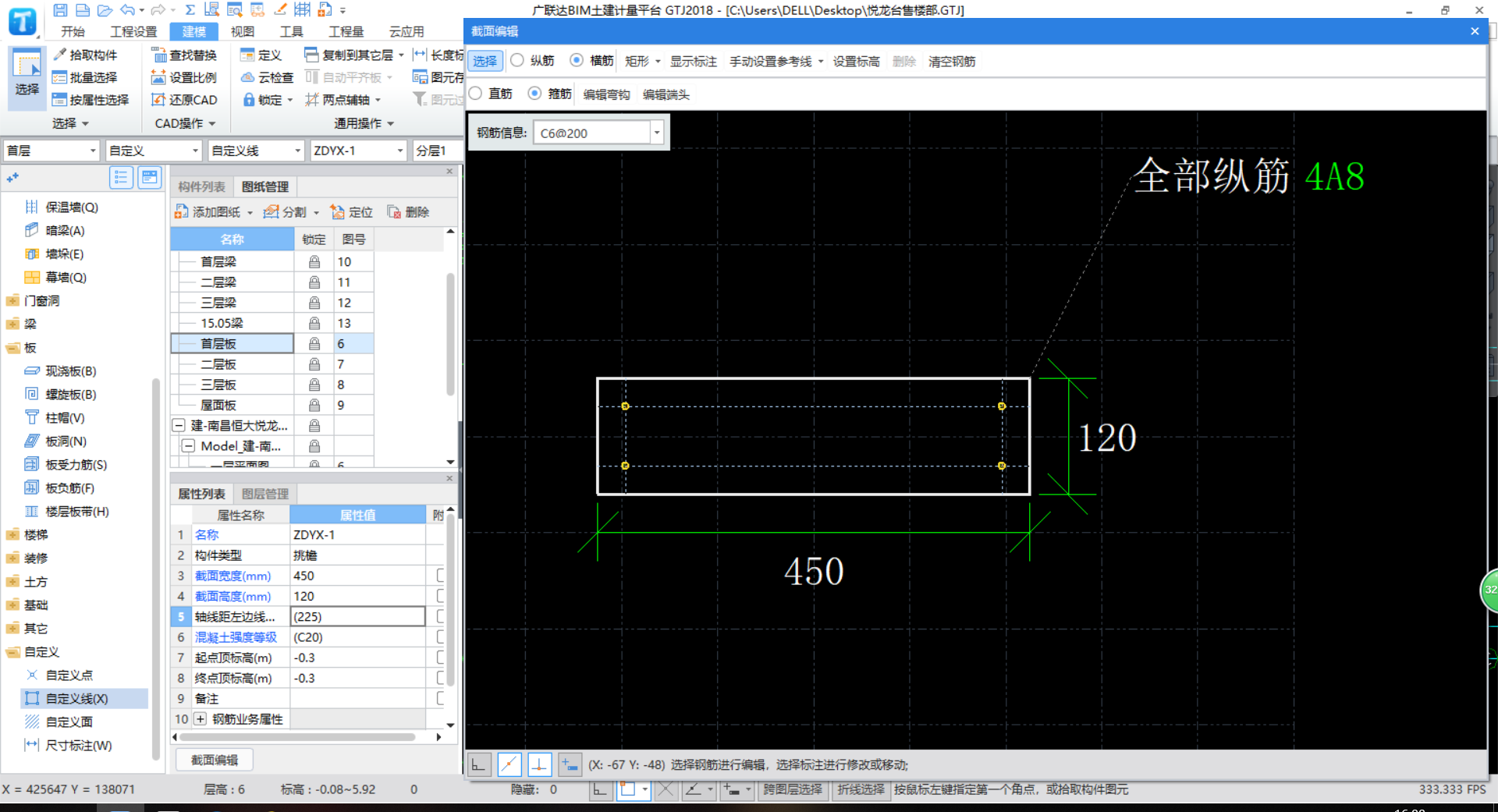
Task: Click the 删除 delete drawing tool
Action: [409, 212]
